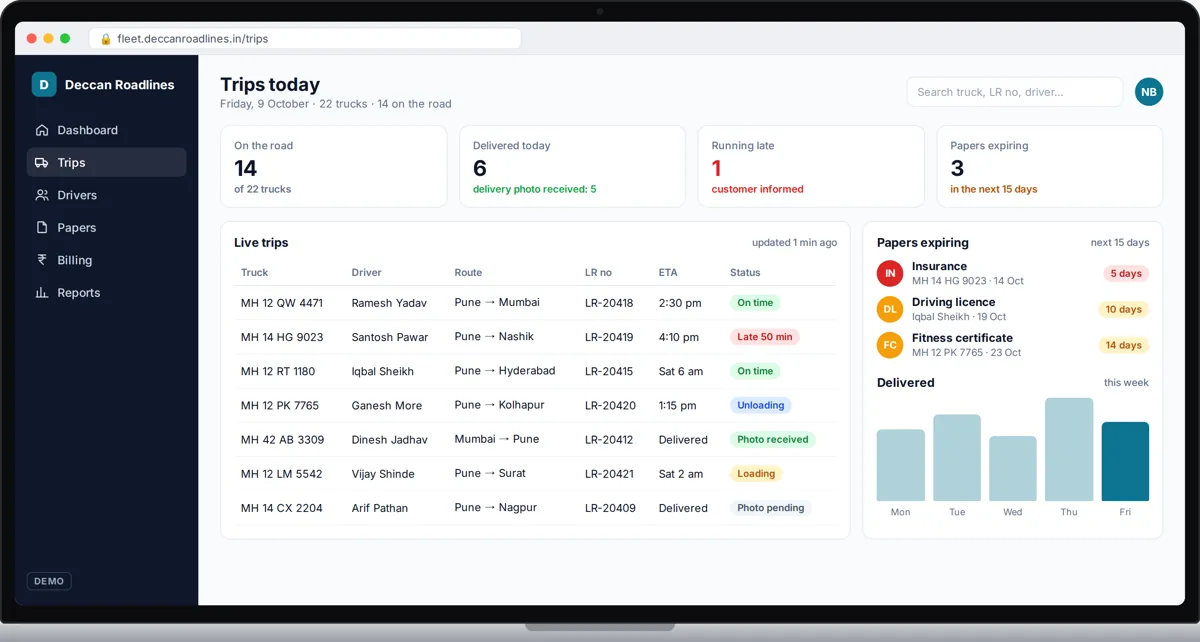Viewport: 1200px width, 642px height.
Task: Click the search truck, LR no, driver field
Action: click(x=1015, y=92)
